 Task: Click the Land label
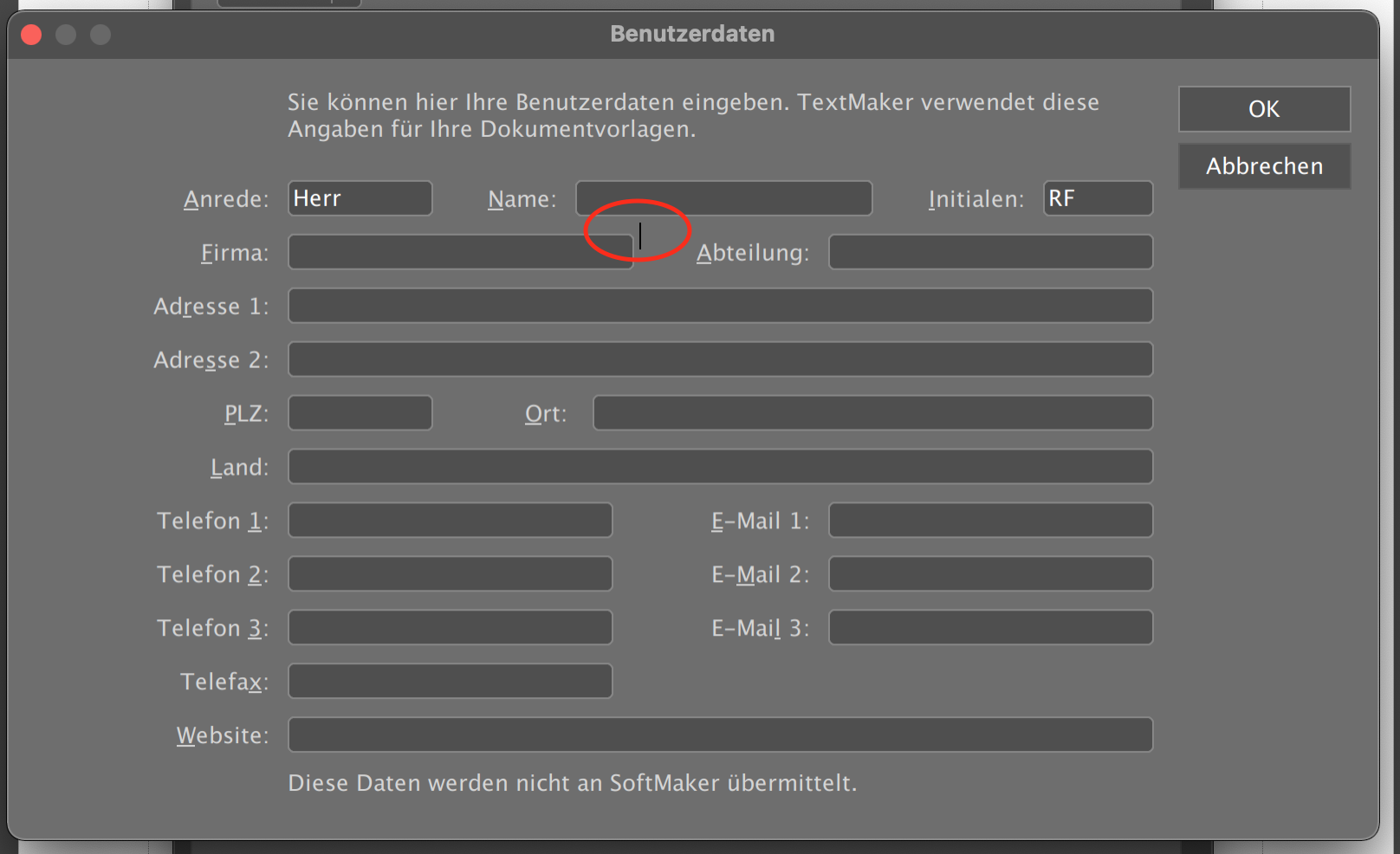[x=240, y=468]
